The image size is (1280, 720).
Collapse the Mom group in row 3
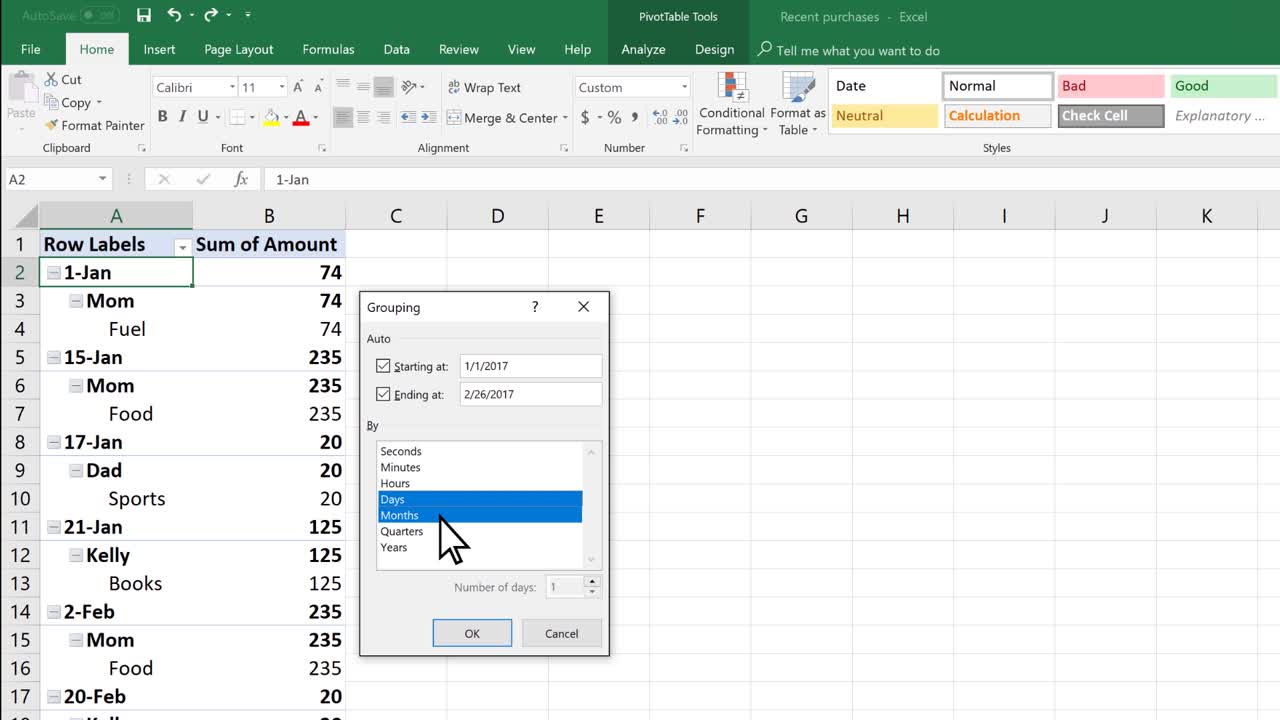(x=76, y=300)
